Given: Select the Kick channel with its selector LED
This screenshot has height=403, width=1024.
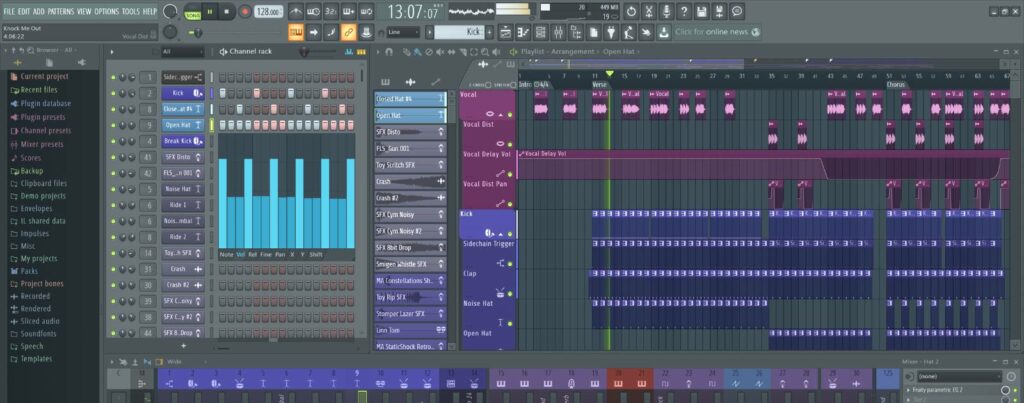Looking at the screenshot, I should [212, 93].
